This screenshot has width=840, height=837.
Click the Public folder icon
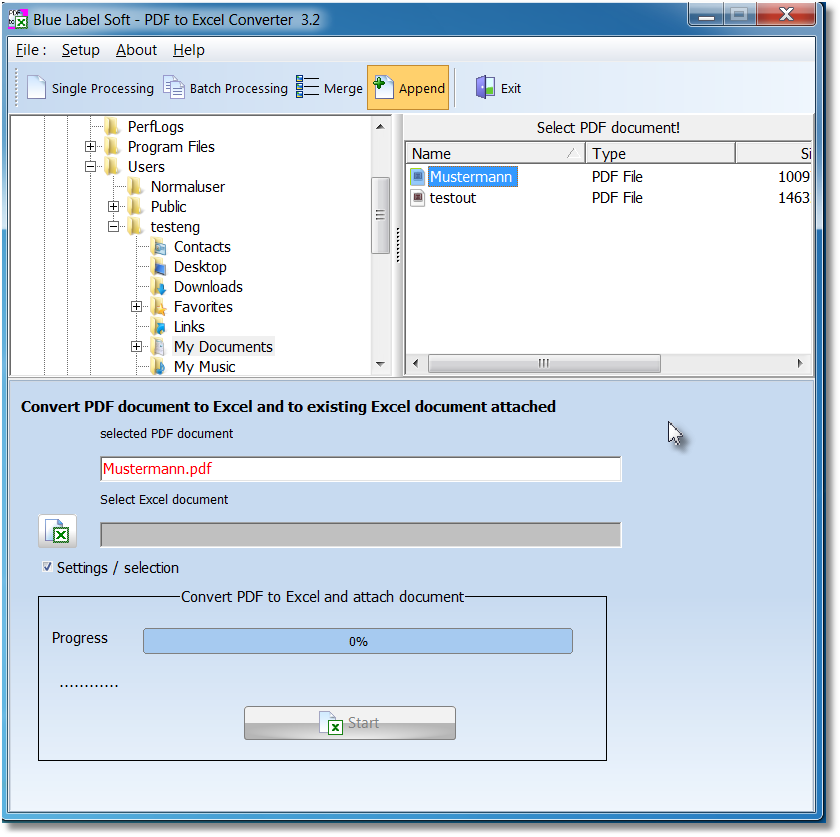point(136,206)
